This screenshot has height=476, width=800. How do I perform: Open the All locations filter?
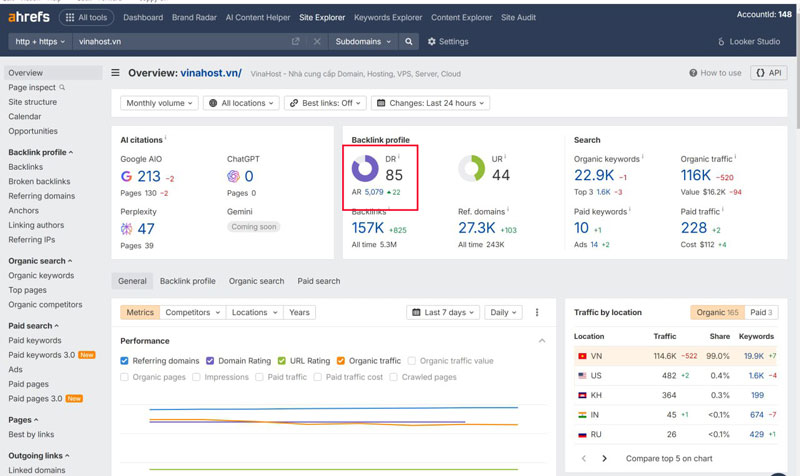pyautogui.click(x=241, y=103)
